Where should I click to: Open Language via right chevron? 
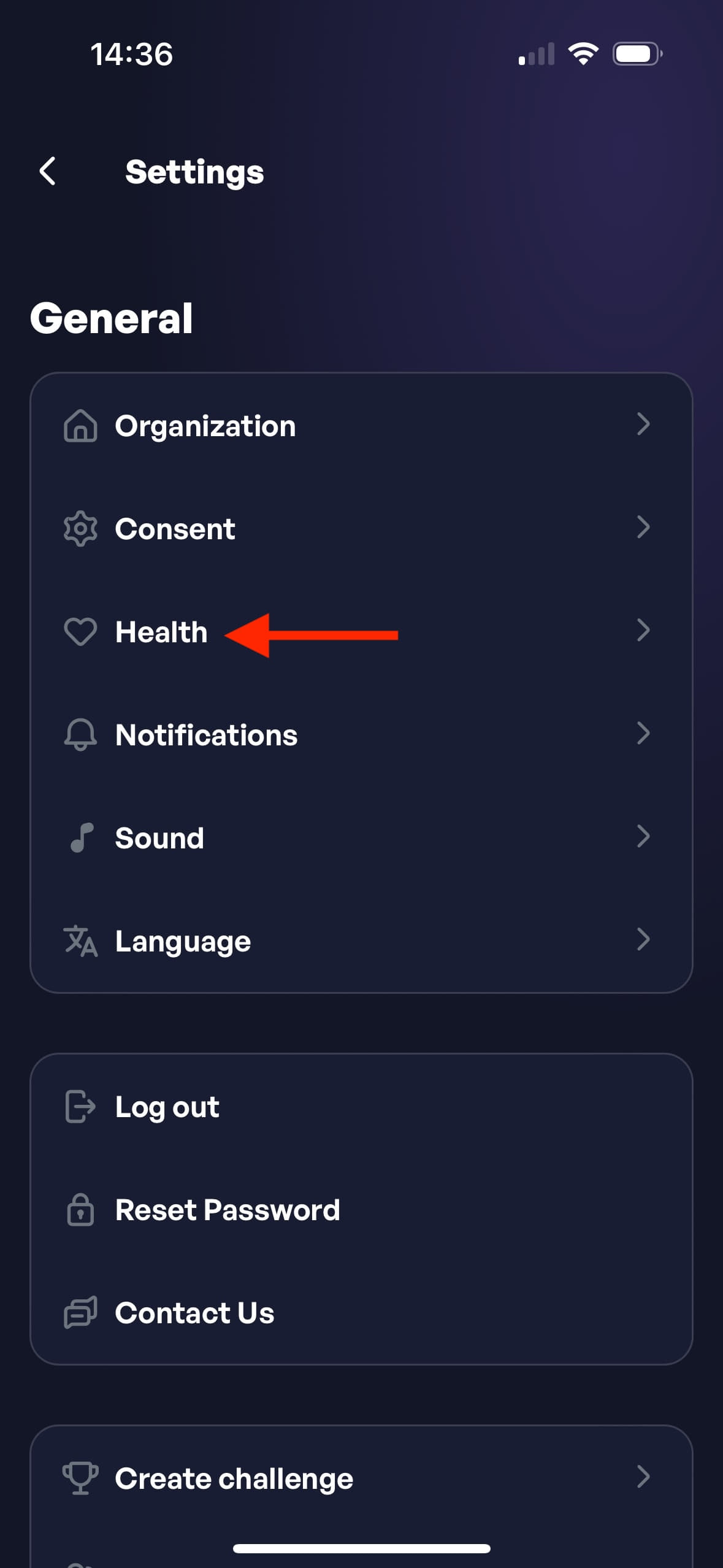pos(643,939)
